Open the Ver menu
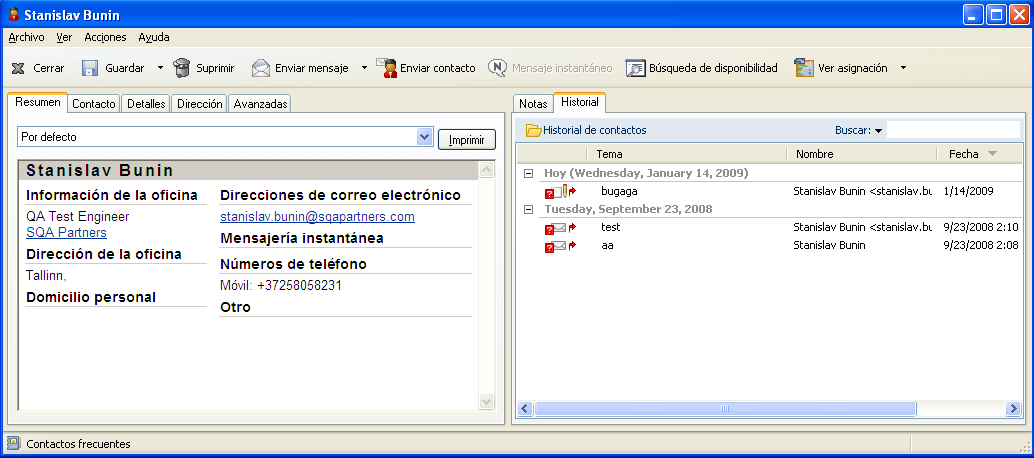 tap(64, 38)
